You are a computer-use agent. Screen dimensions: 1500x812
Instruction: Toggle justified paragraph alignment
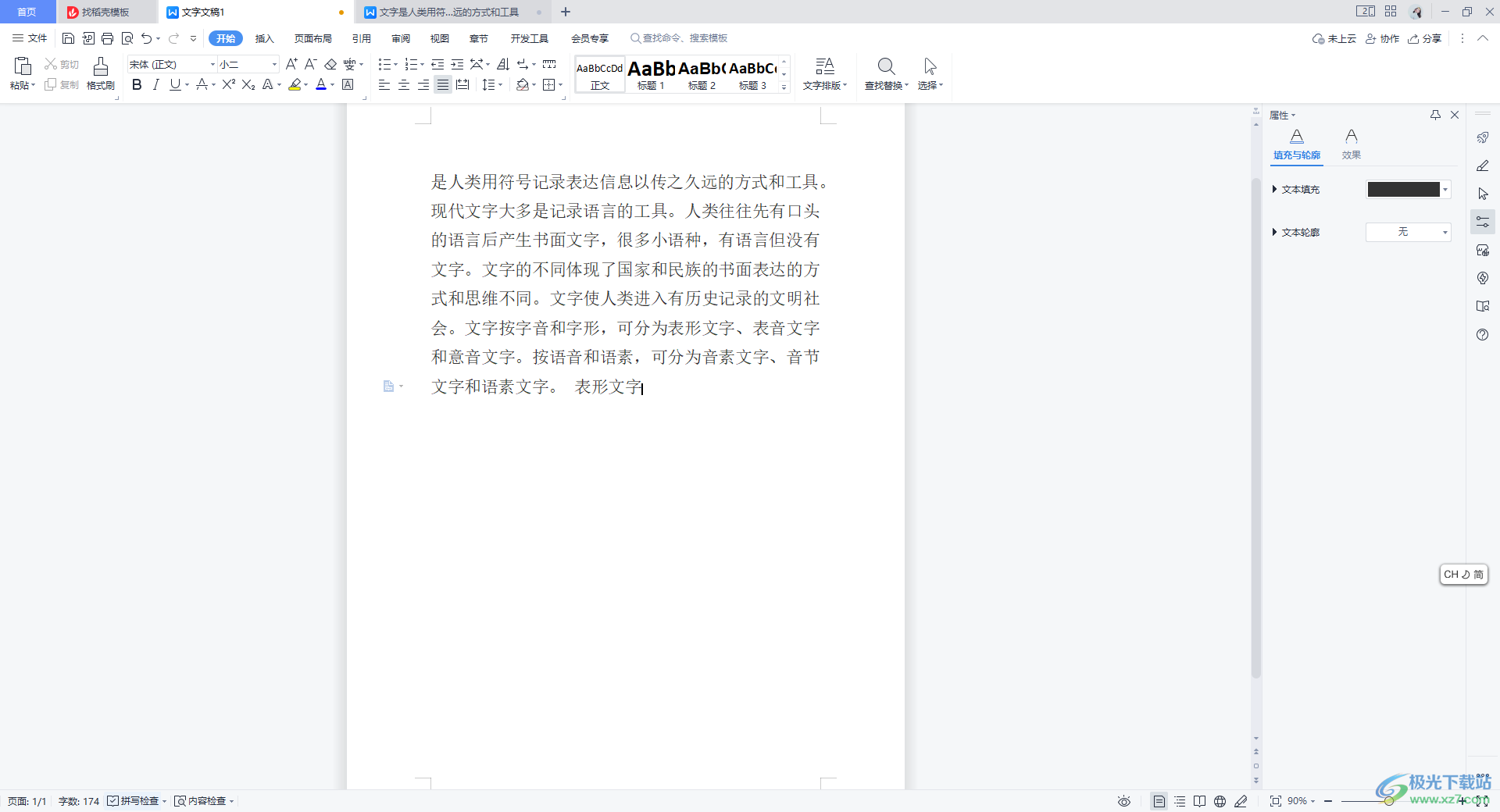pos(443,84)
